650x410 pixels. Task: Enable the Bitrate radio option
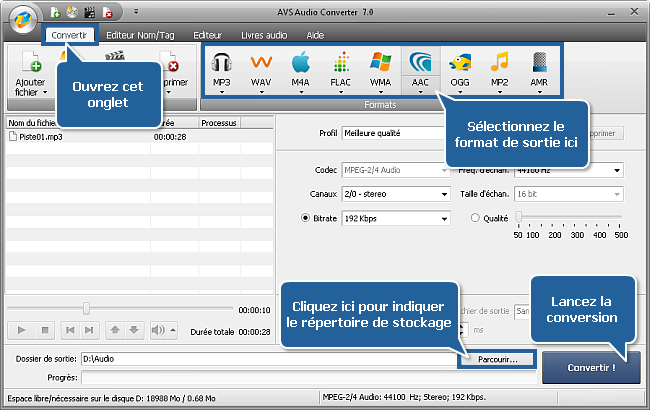305,217
